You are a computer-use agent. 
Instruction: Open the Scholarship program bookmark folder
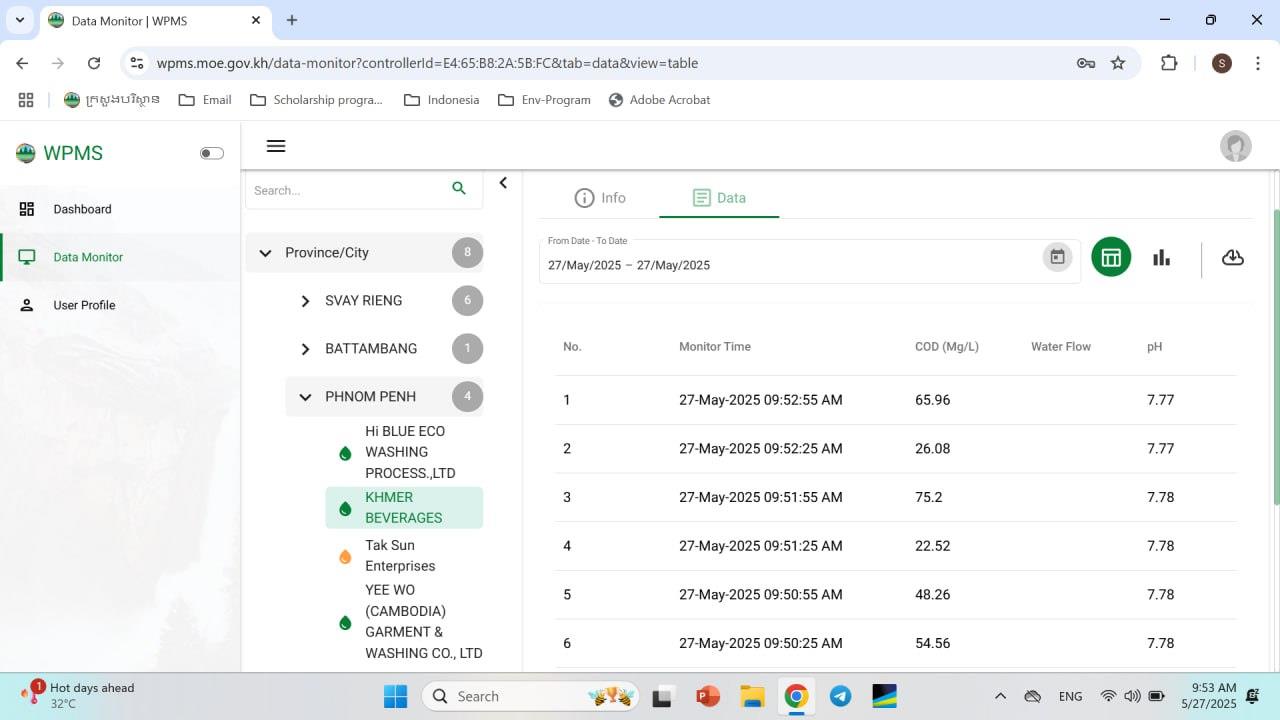tap(316, 100)
